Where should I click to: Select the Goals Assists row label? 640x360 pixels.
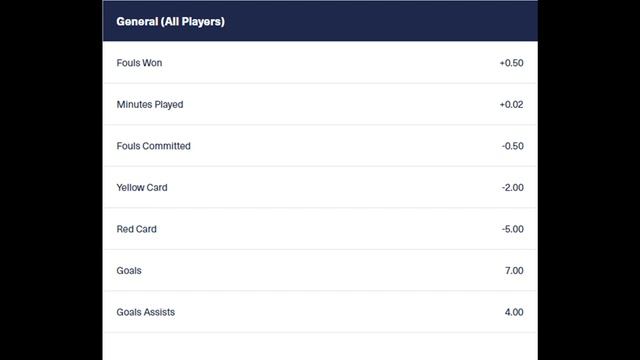pos(146,312)
